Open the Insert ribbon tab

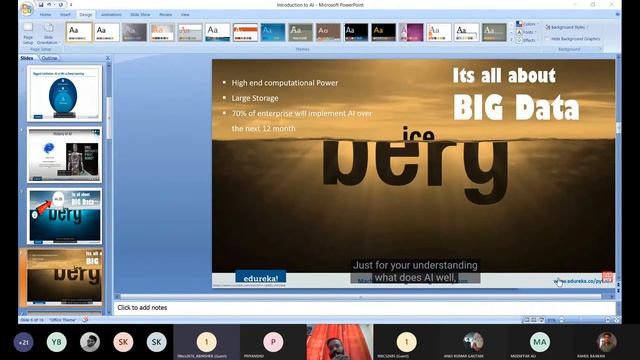coord(65,15)
